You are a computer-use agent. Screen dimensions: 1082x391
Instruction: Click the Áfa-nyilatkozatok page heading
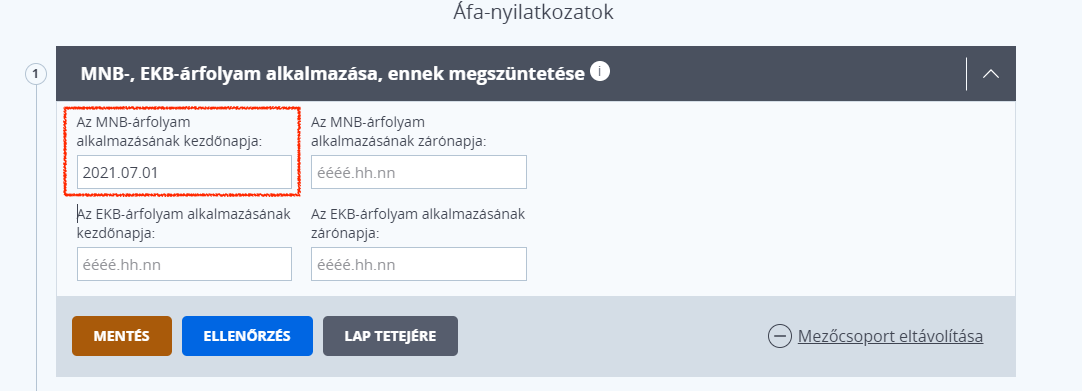click(533, 12)
